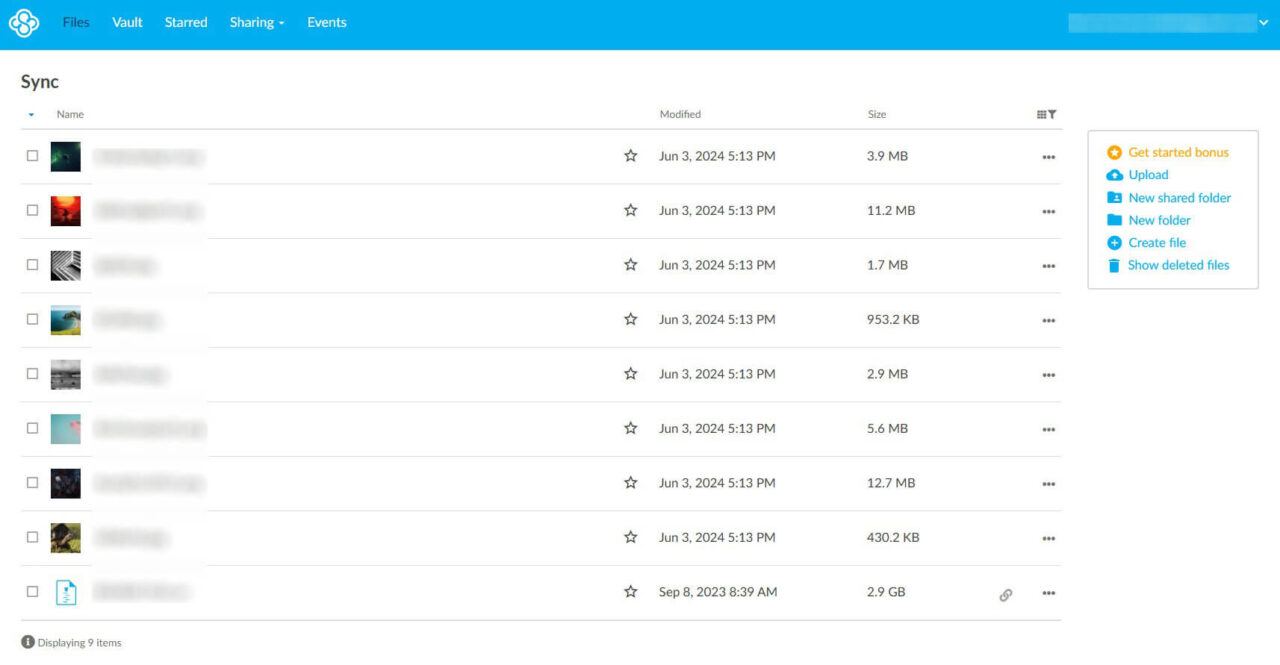Click the Upload cloud icon
The image size is (1280, 665).
point(1114,175)
